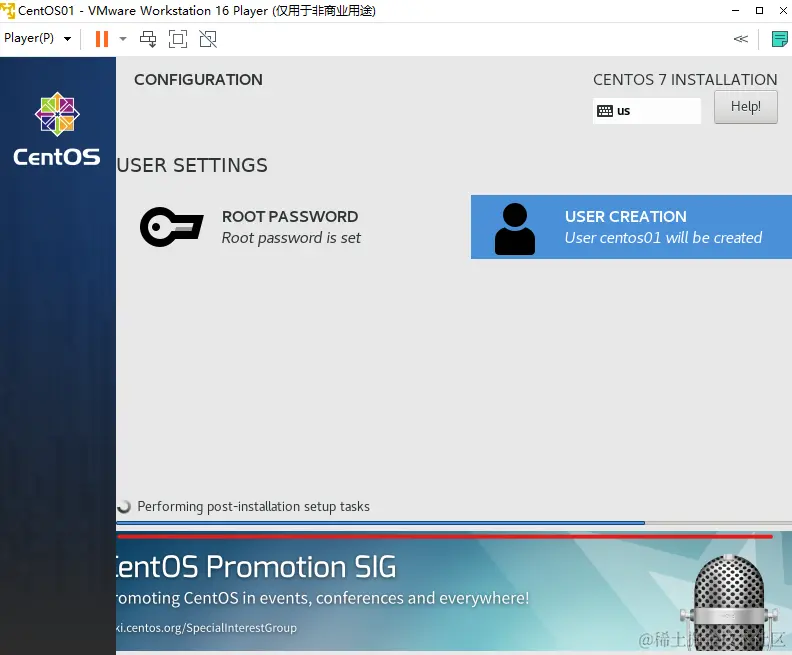Expand the power options dropdown arrow next to pause
This screenshot has height=655, width=792.
[x=122, y=39]
